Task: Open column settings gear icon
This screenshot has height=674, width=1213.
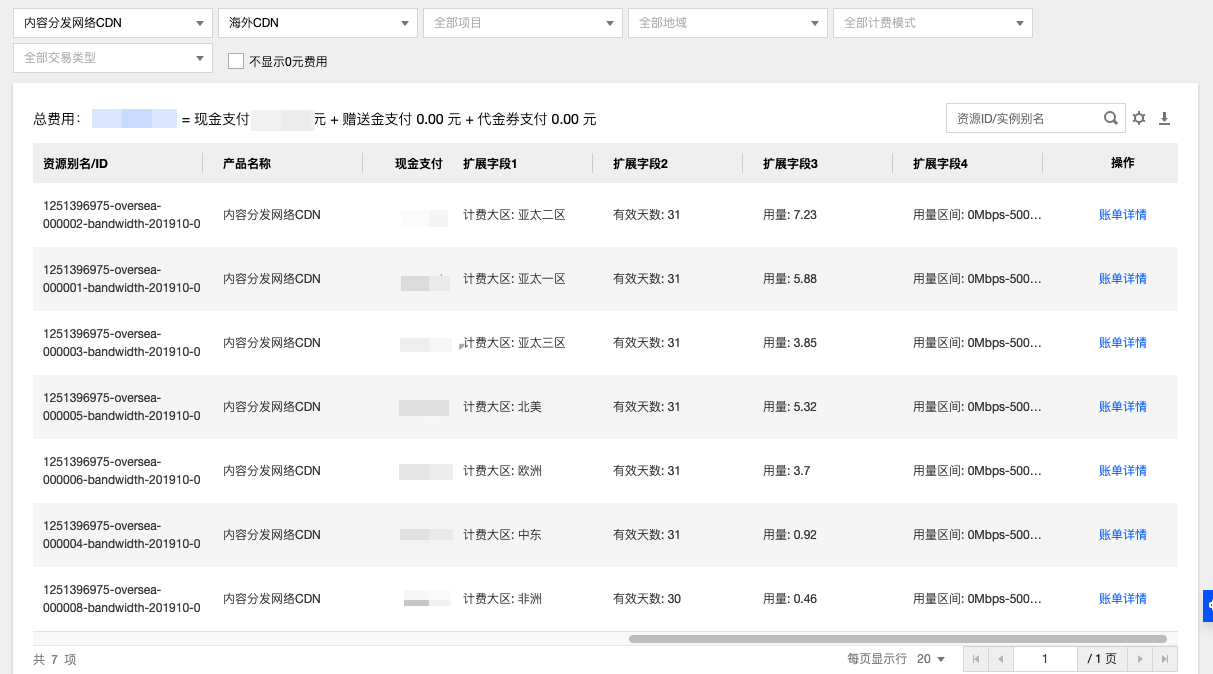Action: [1139, 118]
